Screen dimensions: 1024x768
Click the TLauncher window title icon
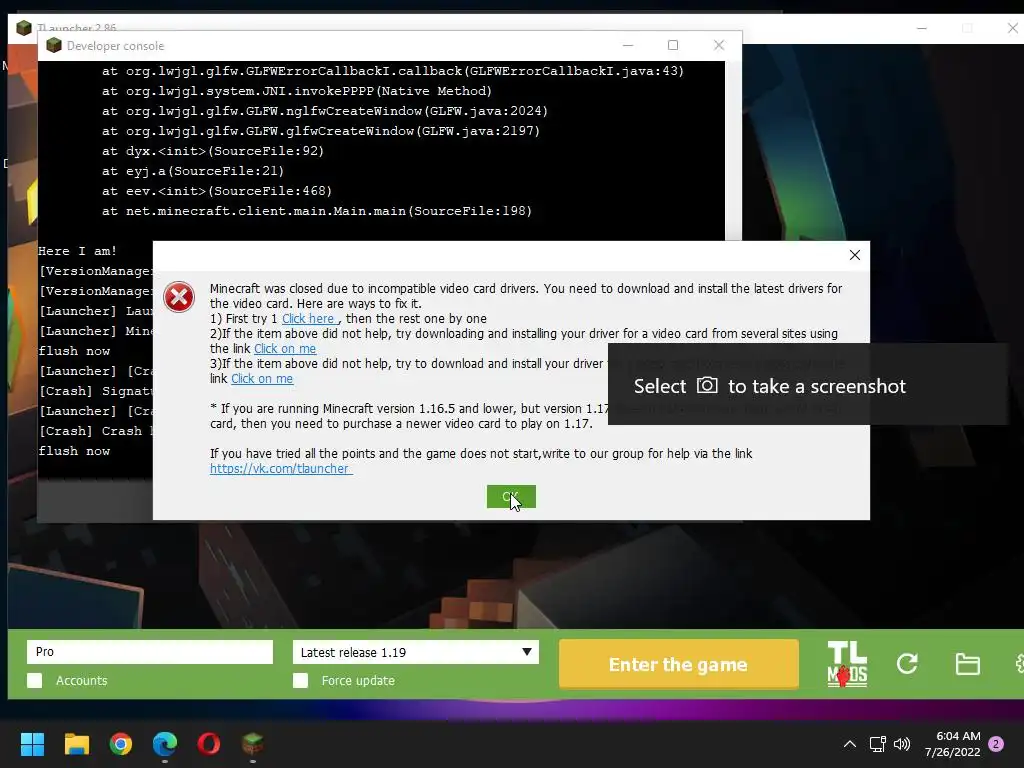pos(24,28)
